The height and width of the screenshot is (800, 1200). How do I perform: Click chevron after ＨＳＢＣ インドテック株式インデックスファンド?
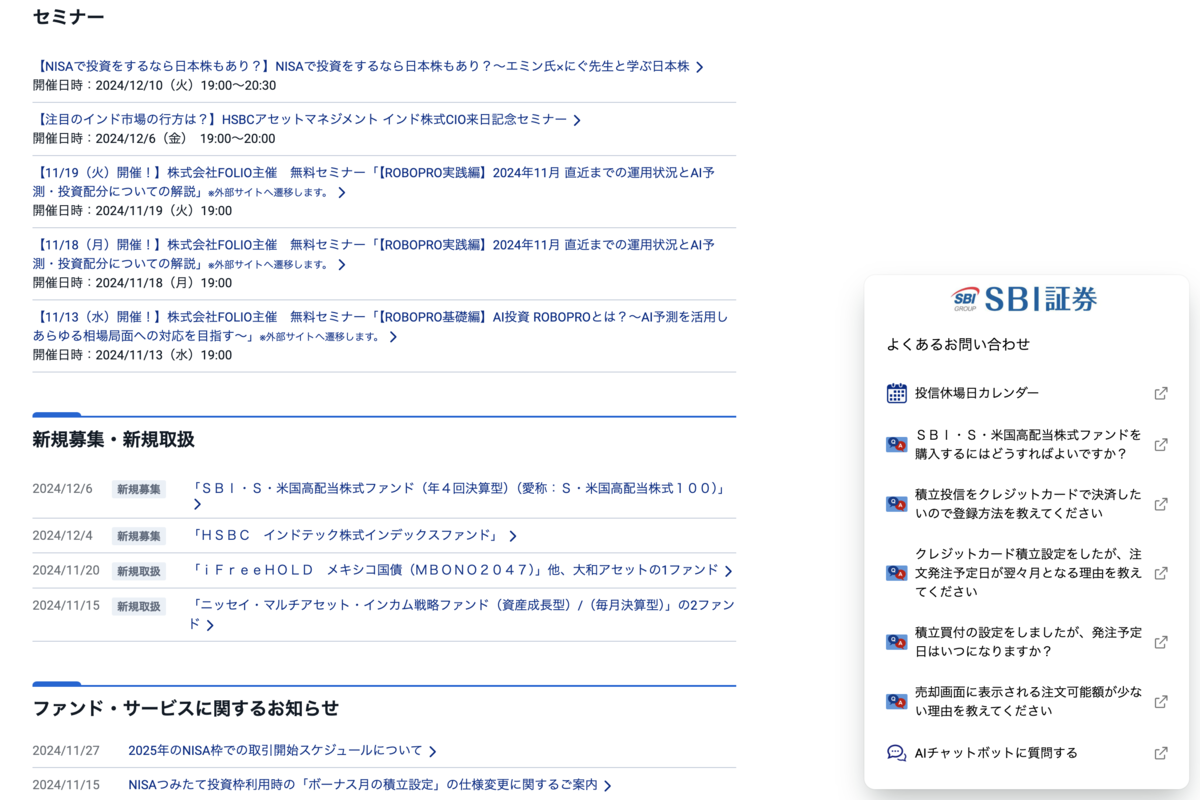[513, 536]
